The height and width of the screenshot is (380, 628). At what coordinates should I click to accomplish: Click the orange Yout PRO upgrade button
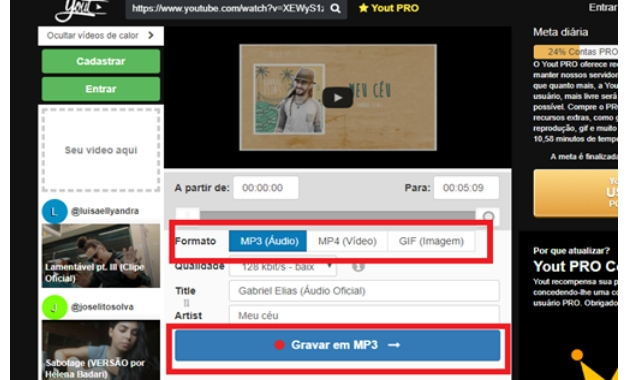pyautogui.click(x=576, y=193)
